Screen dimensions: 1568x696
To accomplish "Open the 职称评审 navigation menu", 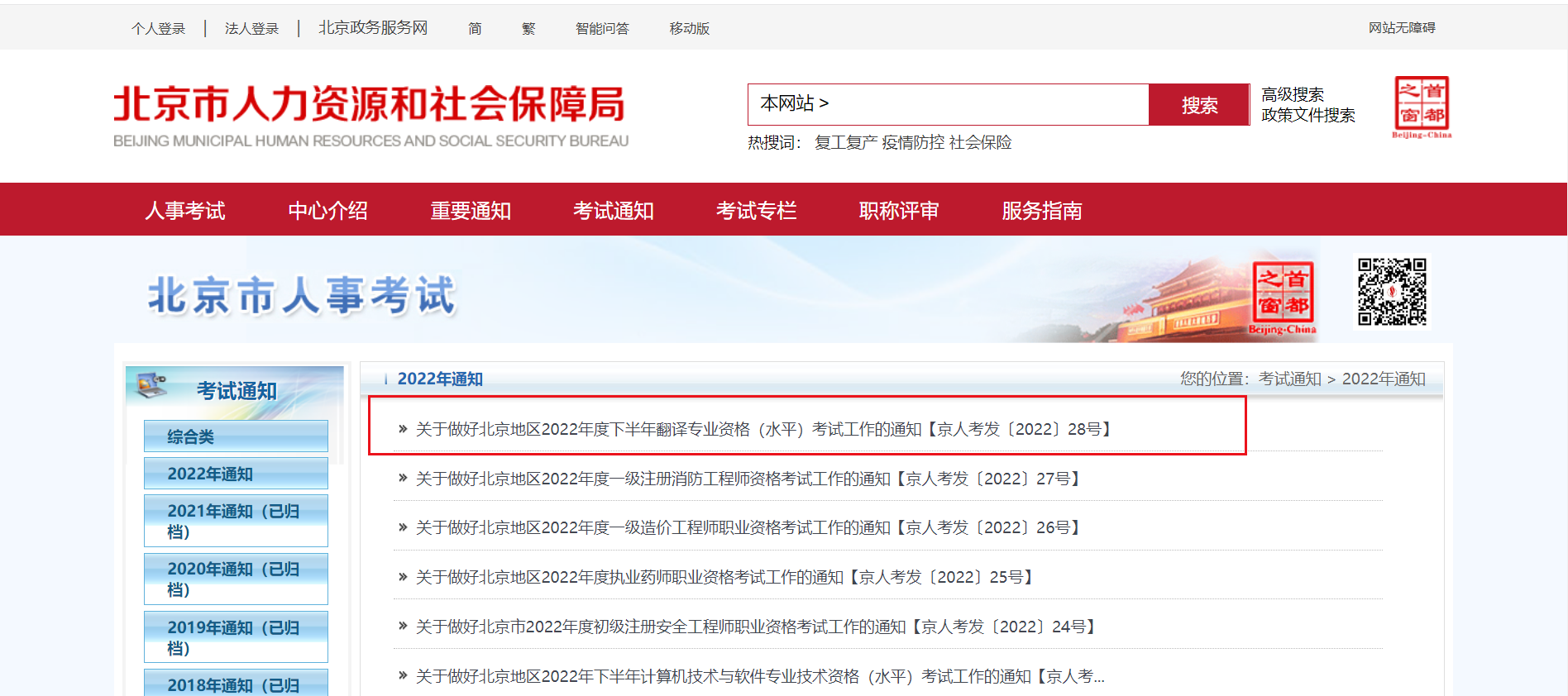I will pos(899,211).
